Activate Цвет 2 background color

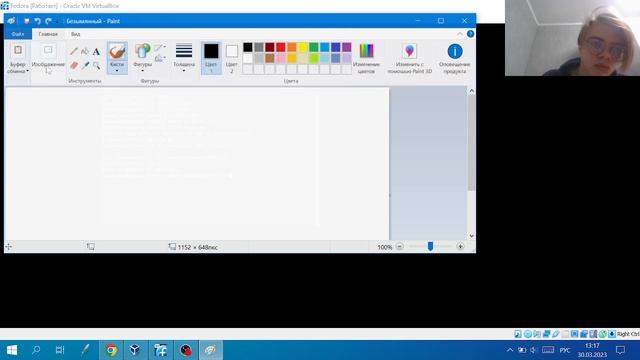tap(231, 58)
